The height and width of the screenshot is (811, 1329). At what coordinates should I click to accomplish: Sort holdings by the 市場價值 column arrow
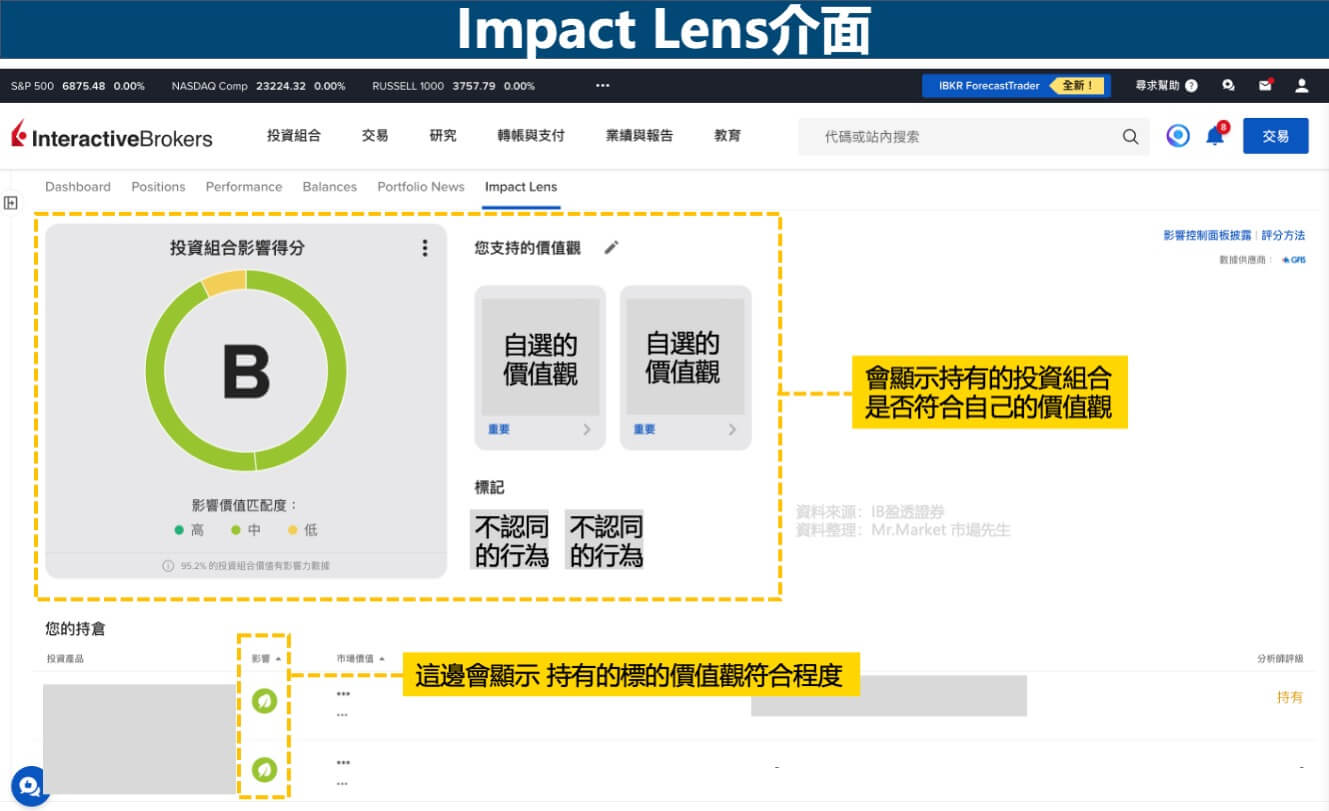point(382,659)
